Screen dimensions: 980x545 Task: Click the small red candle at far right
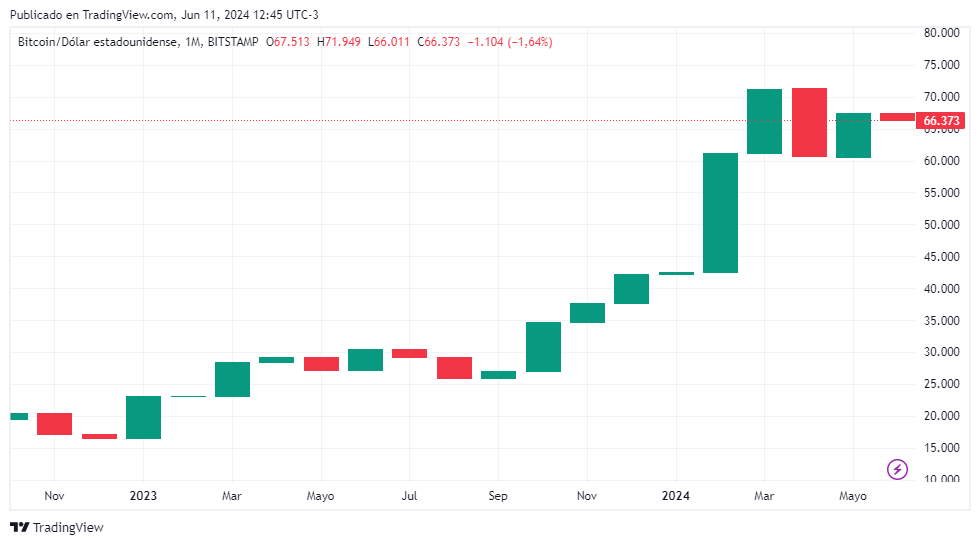tap(897, 117)
